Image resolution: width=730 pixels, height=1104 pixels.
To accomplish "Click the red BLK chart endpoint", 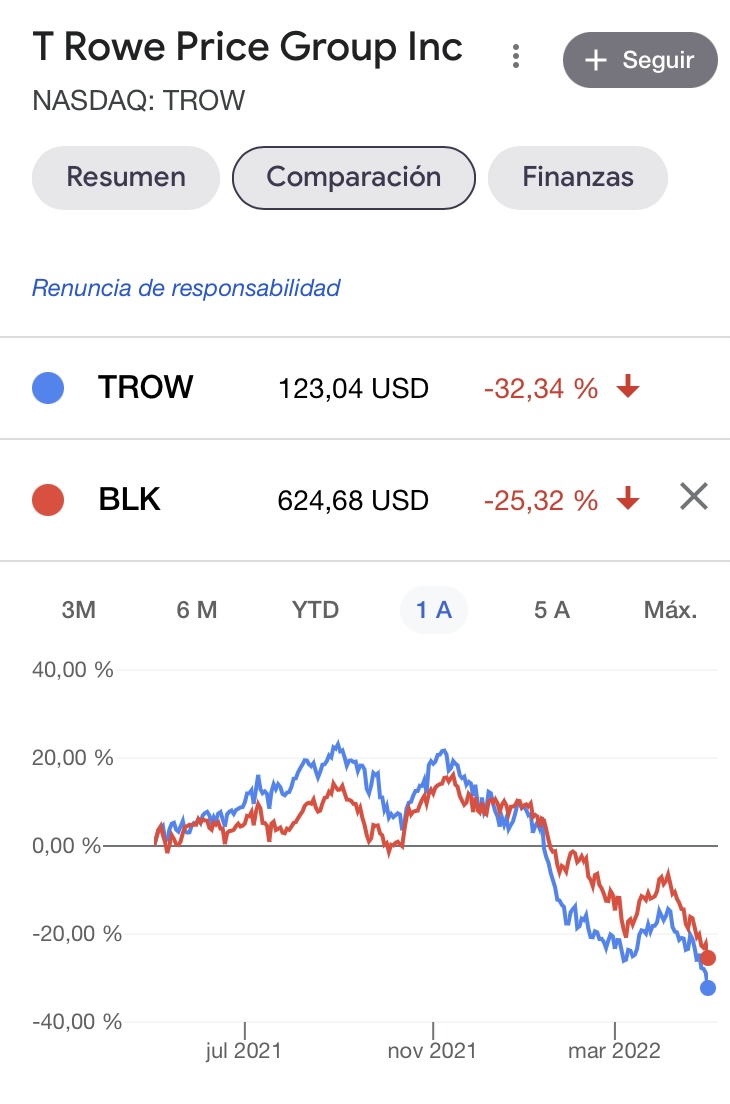I will [x=708, y=958].
